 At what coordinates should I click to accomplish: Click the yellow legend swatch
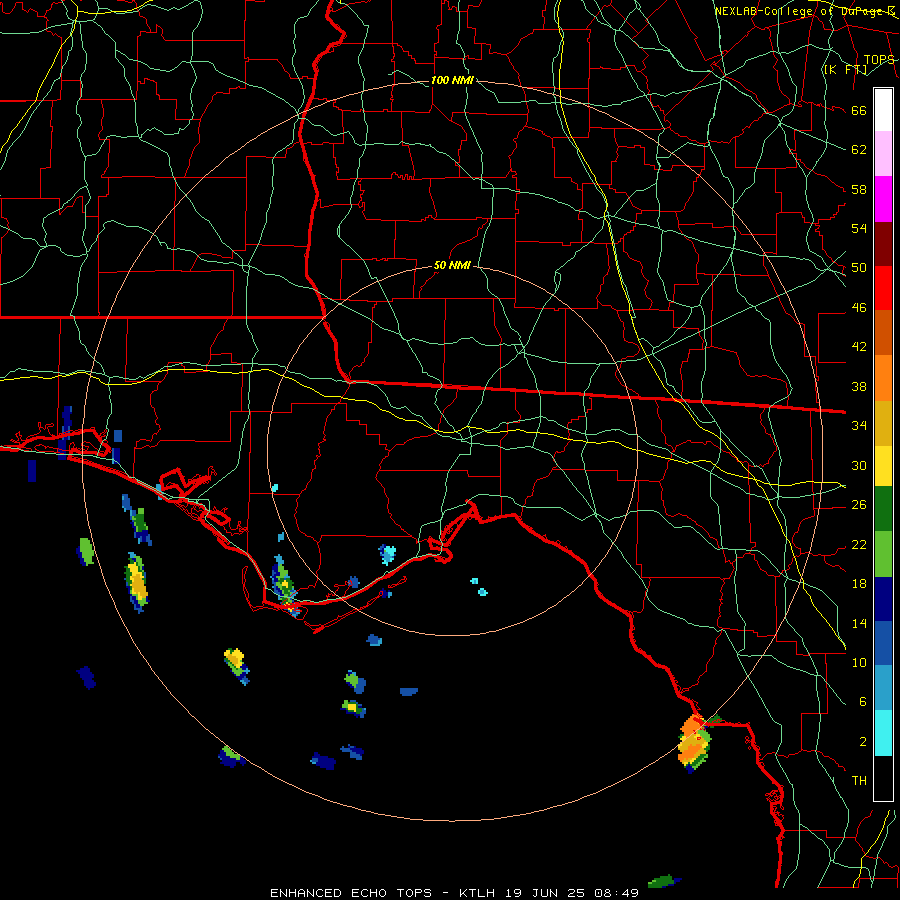883,465
